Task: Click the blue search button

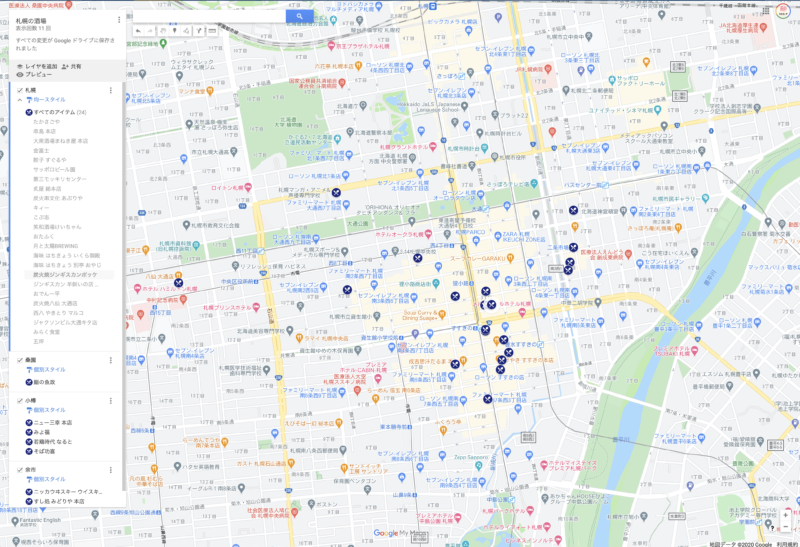Action: pos(299,16)
